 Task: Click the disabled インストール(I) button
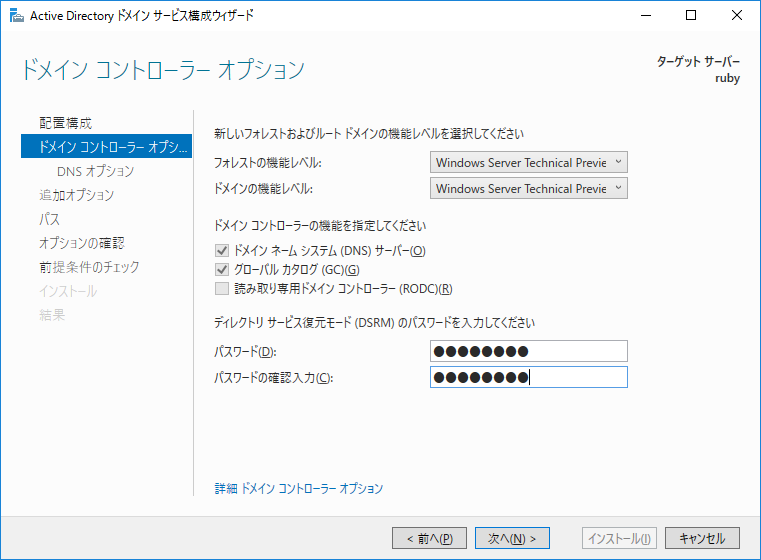point(619,538)
